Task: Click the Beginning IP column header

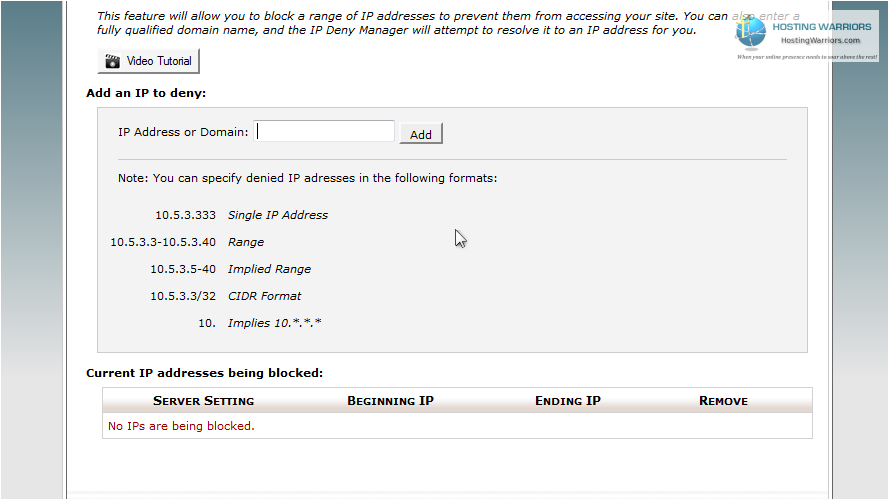Action: (390, 401)
